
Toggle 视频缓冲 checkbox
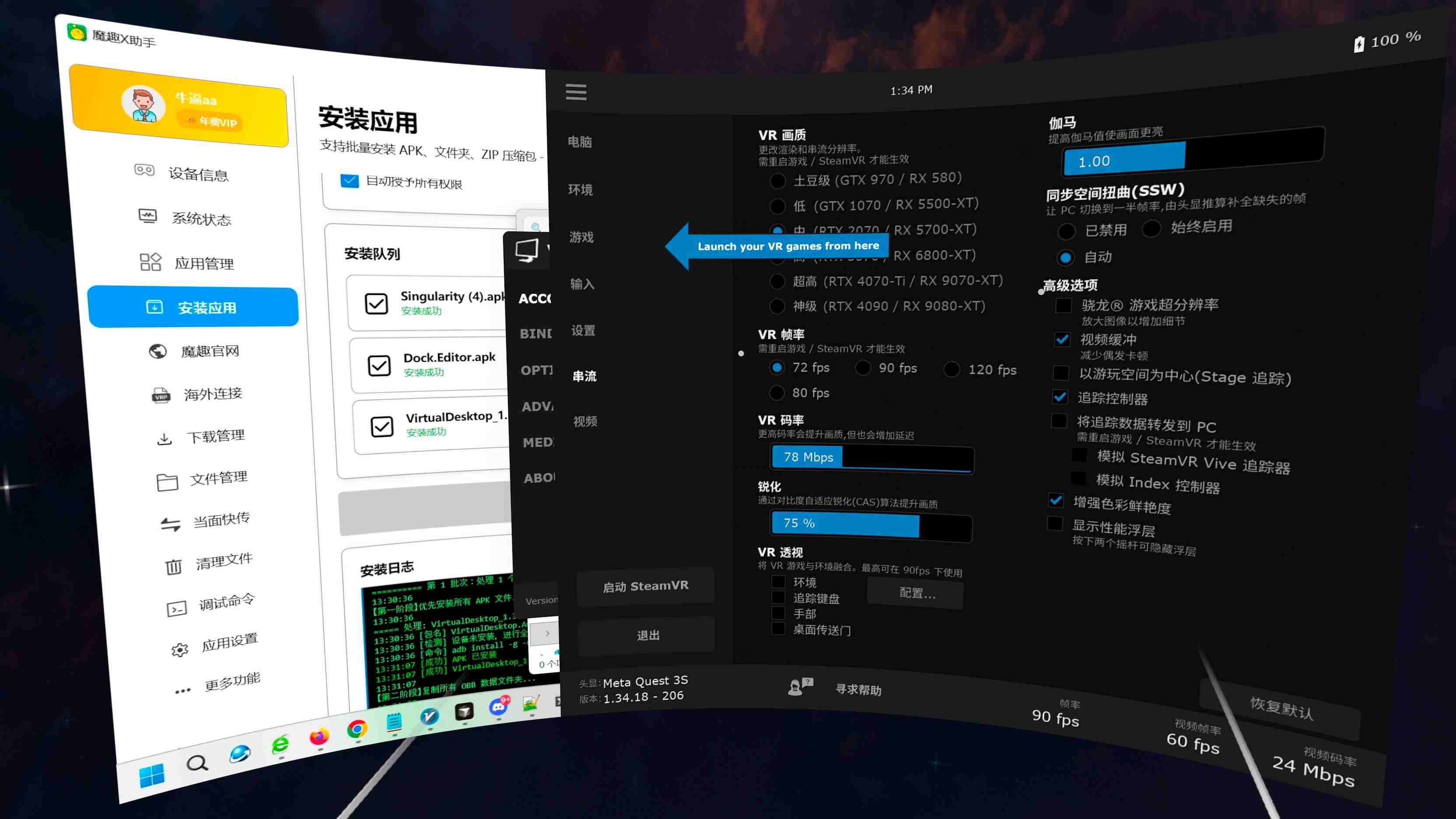(x=1062, y=339)
